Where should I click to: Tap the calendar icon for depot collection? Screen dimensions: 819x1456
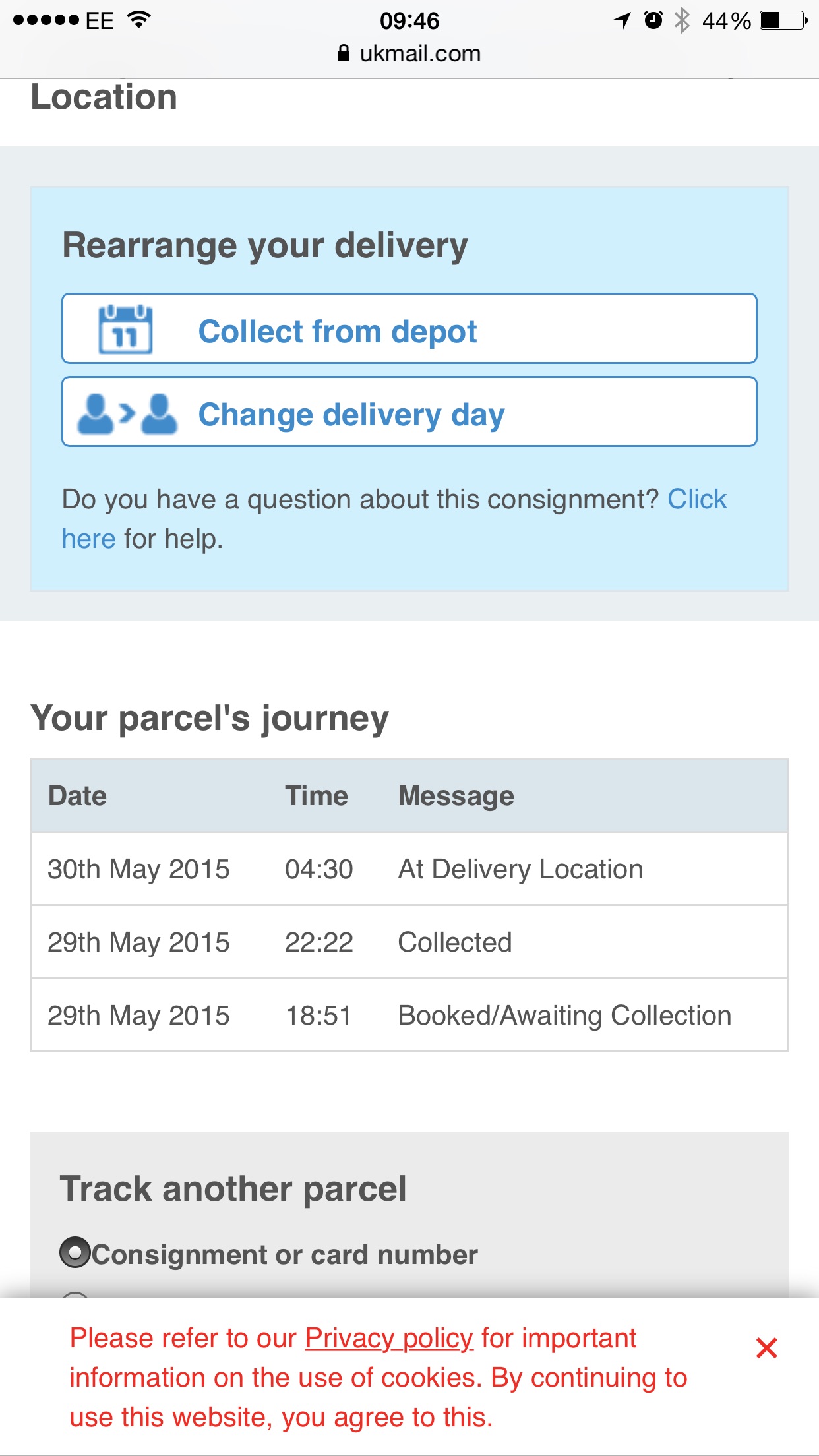pyautogui.click(x=125, y=329)
